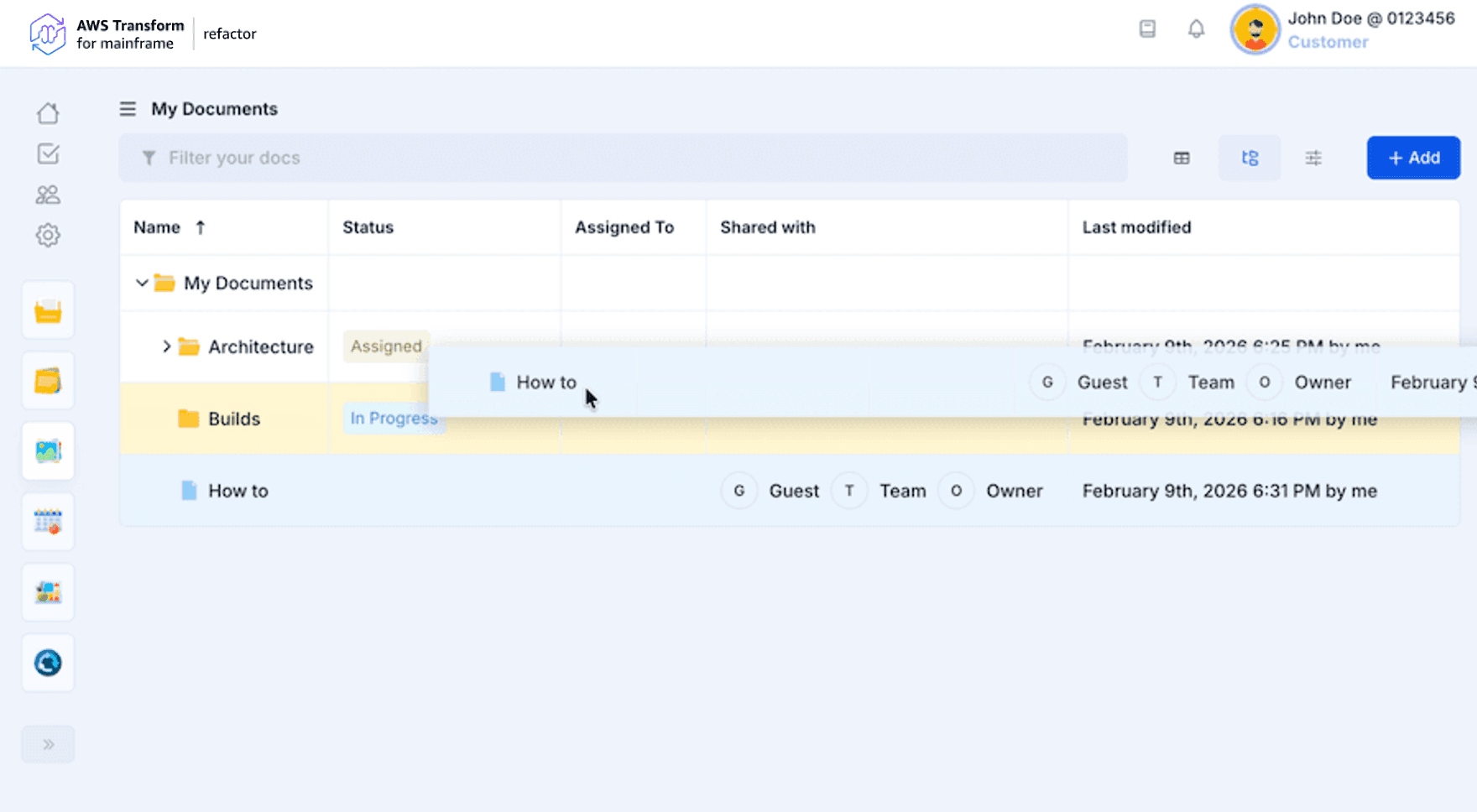Expand the sidebar with double chevron

(48, 744)
